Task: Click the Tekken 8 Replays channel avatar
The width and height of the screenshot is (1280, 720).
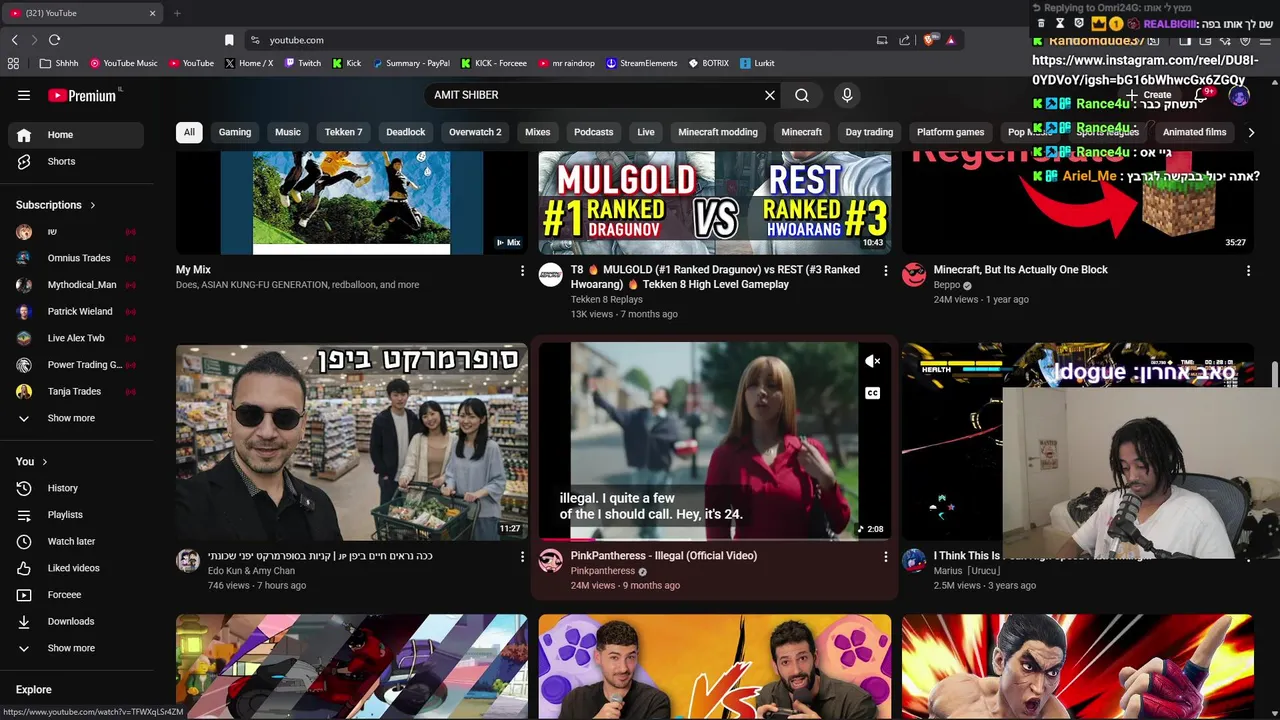Action: tap(551, 275)
